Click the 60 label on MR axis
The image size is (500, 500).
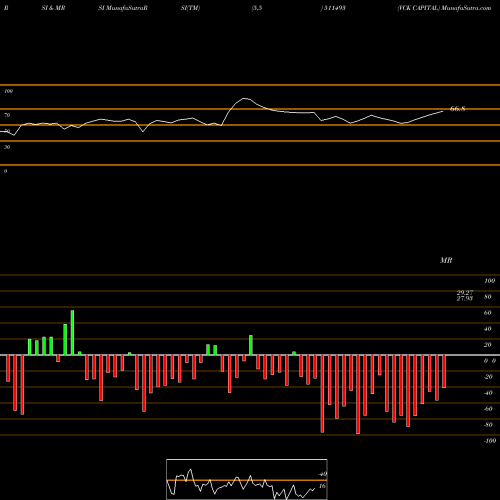pos(487,313)
